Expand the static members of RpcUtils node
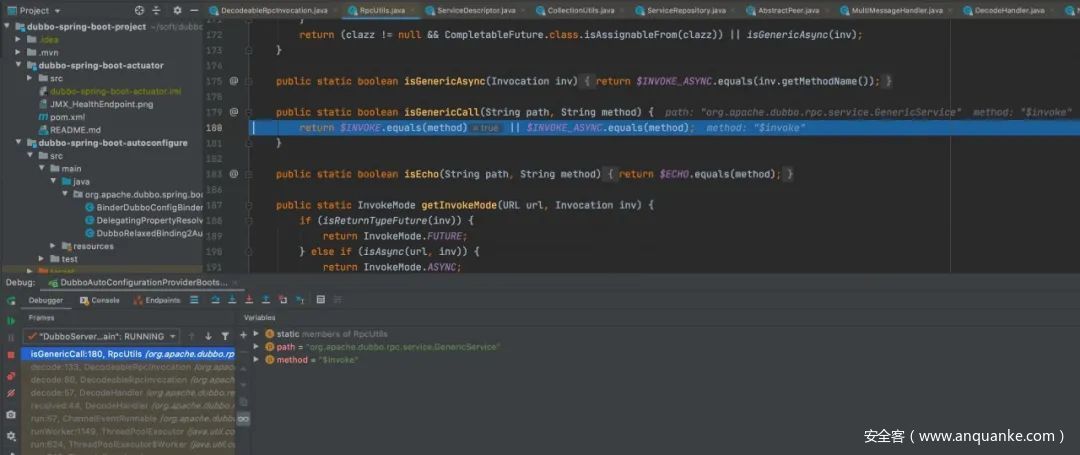This screenshot has height=455, width=1080. click(256, 333)
